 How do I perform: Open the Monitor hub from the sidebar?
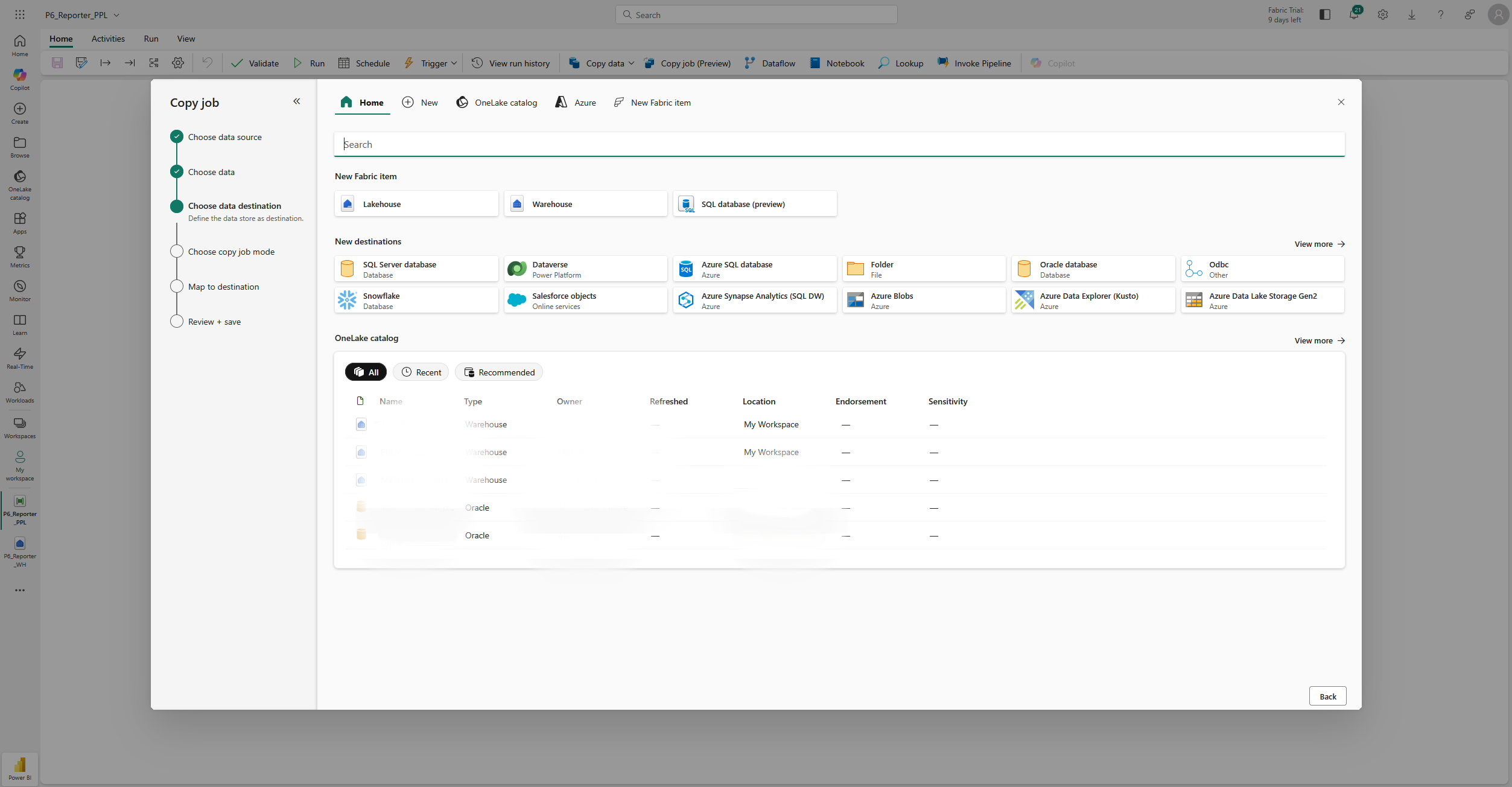19,290
